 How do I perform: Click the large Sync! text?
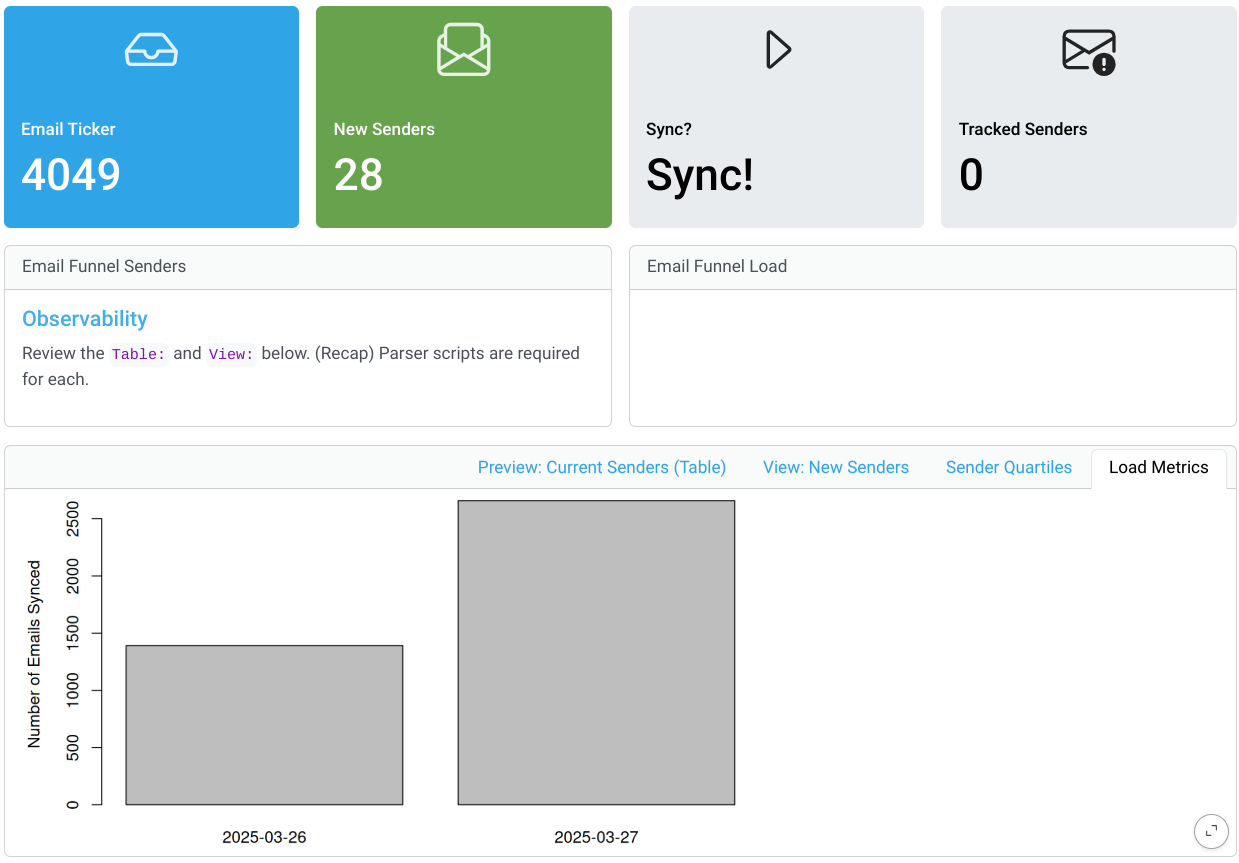(x=699, y=175)
